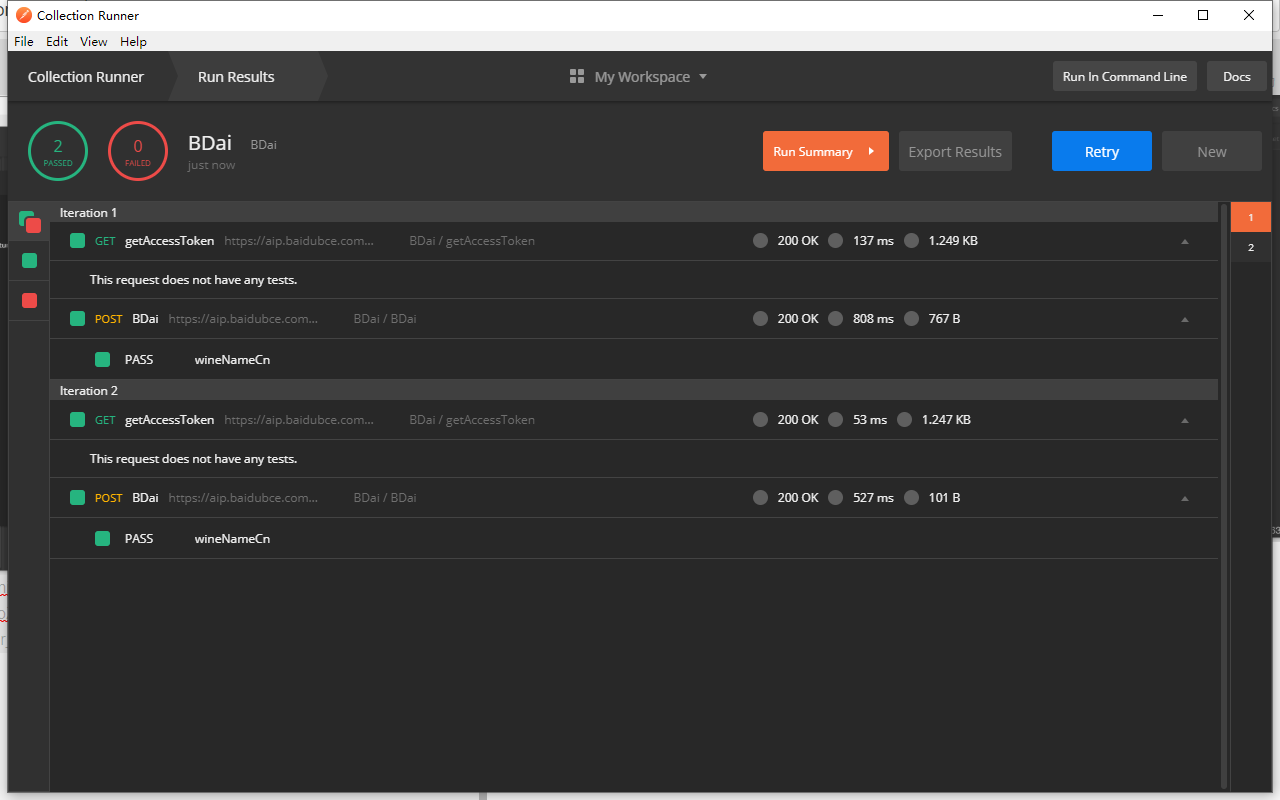Click status dot beside 200 OK with 137 ms
Viewport: 1280px width, 800px height.
click(x=760, y=241)
